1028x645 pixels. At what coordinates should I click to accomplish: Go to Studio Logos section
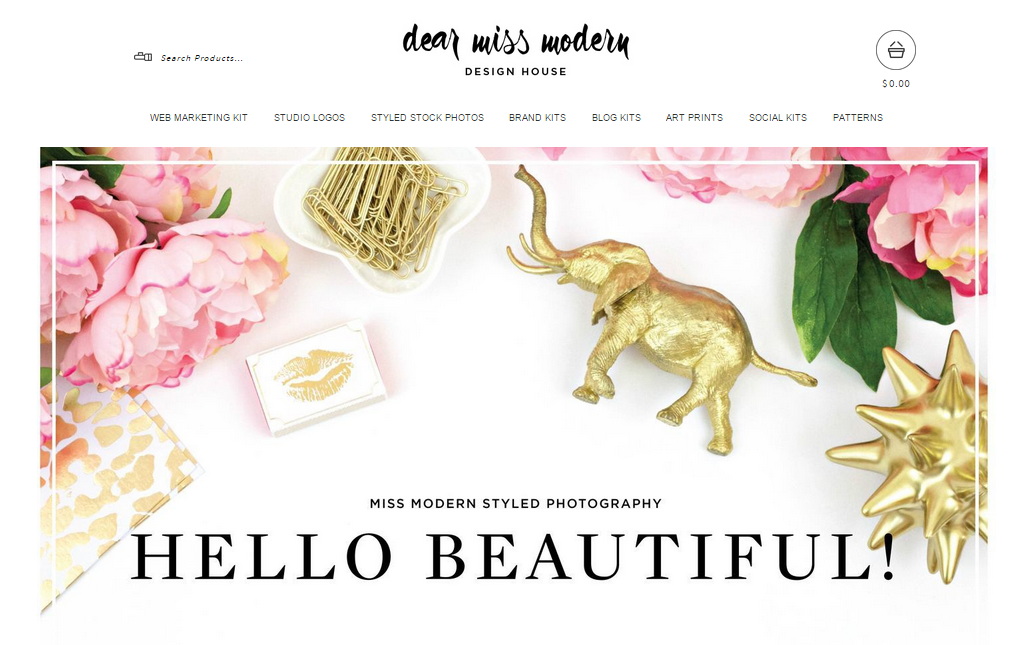309,117
